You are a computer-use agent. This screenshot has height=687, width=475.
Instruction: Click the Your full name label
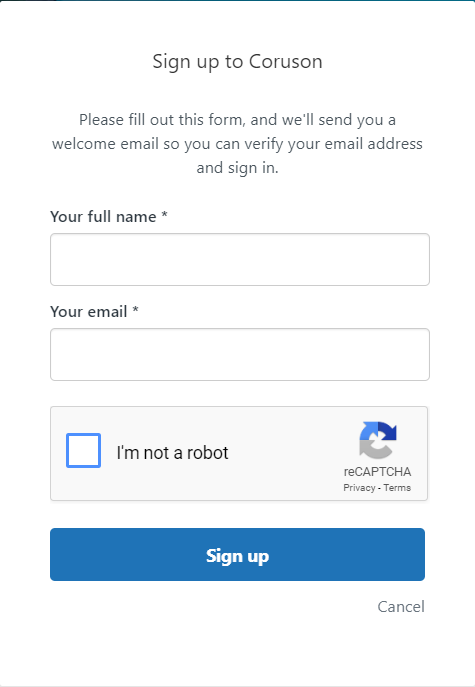pos(103,216)
